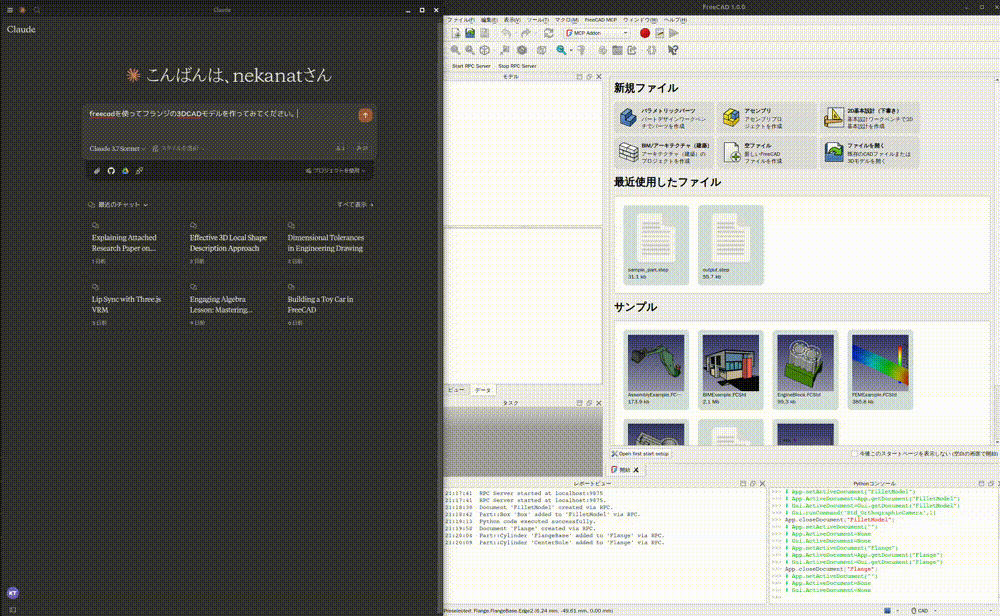Click the new document icon in FreeCAD toolbar

455,33
